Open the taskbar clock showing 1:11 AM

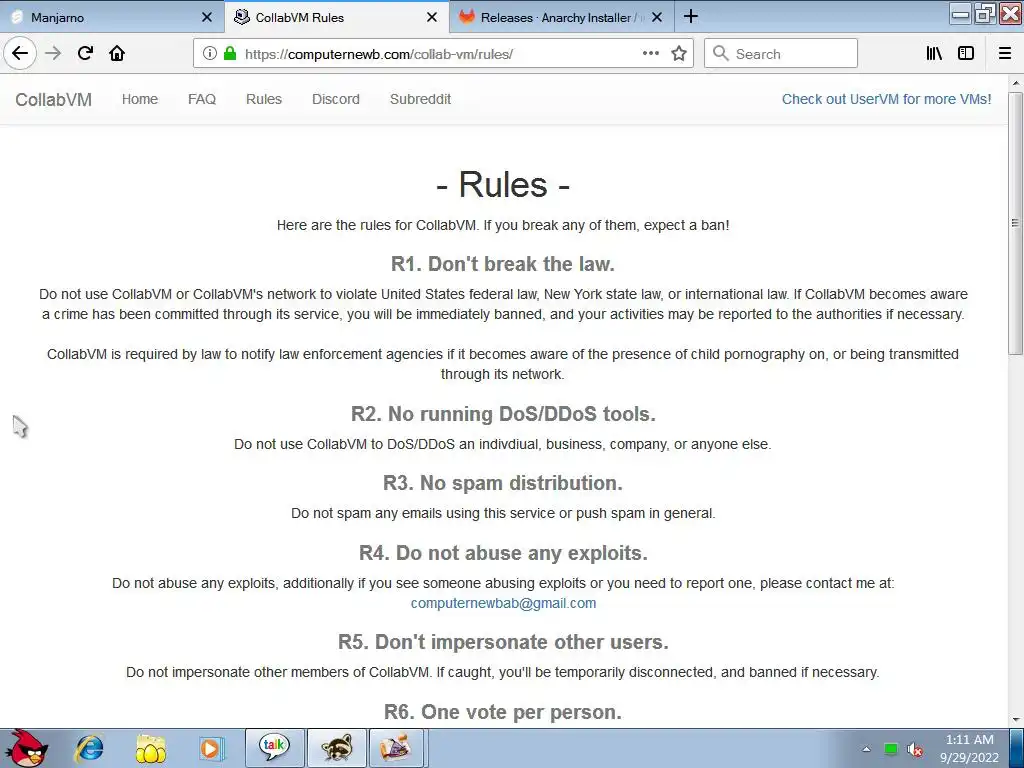970,748
